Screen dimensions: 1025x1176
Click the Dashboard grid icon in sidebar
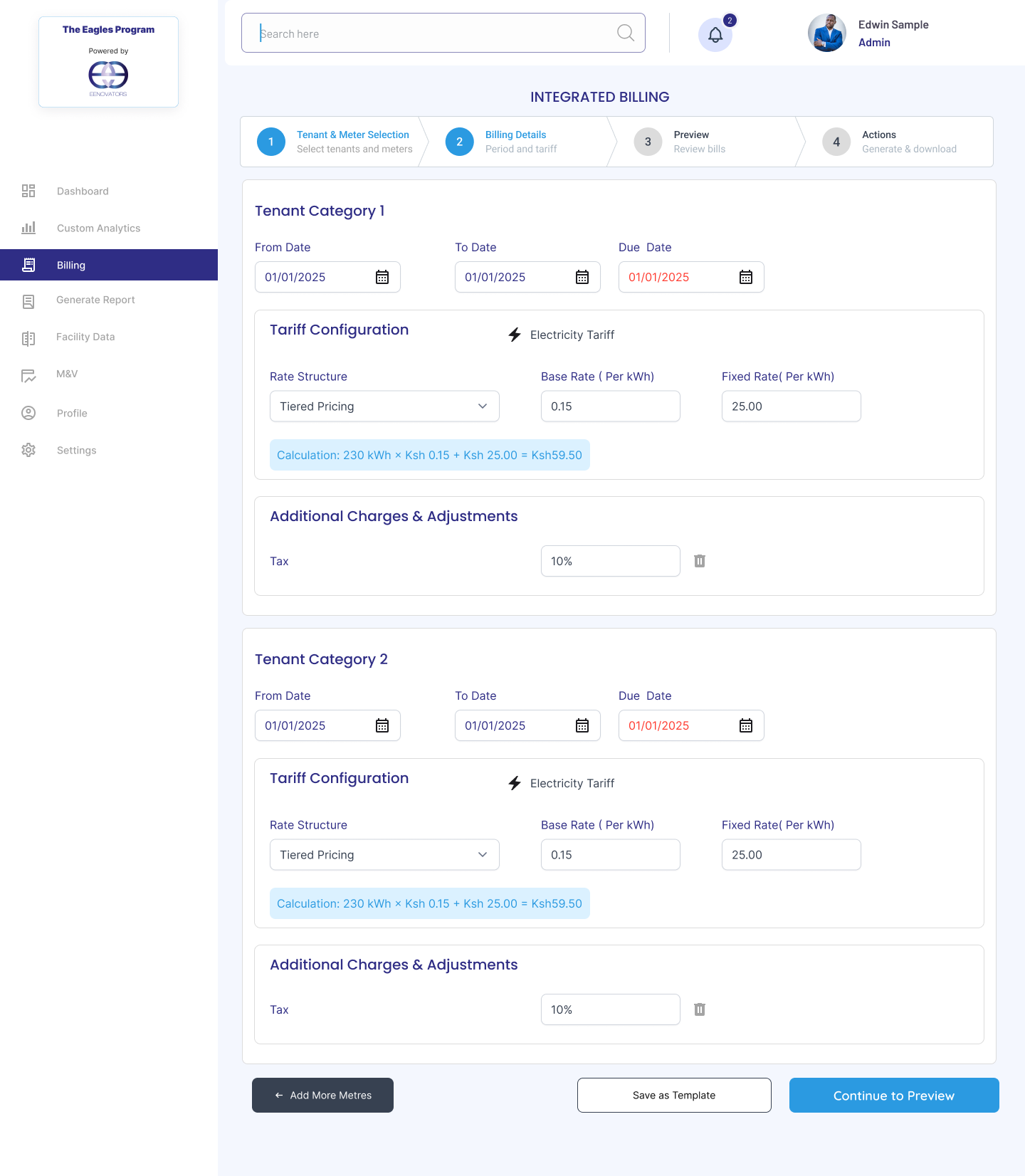(x=28, y=191)
